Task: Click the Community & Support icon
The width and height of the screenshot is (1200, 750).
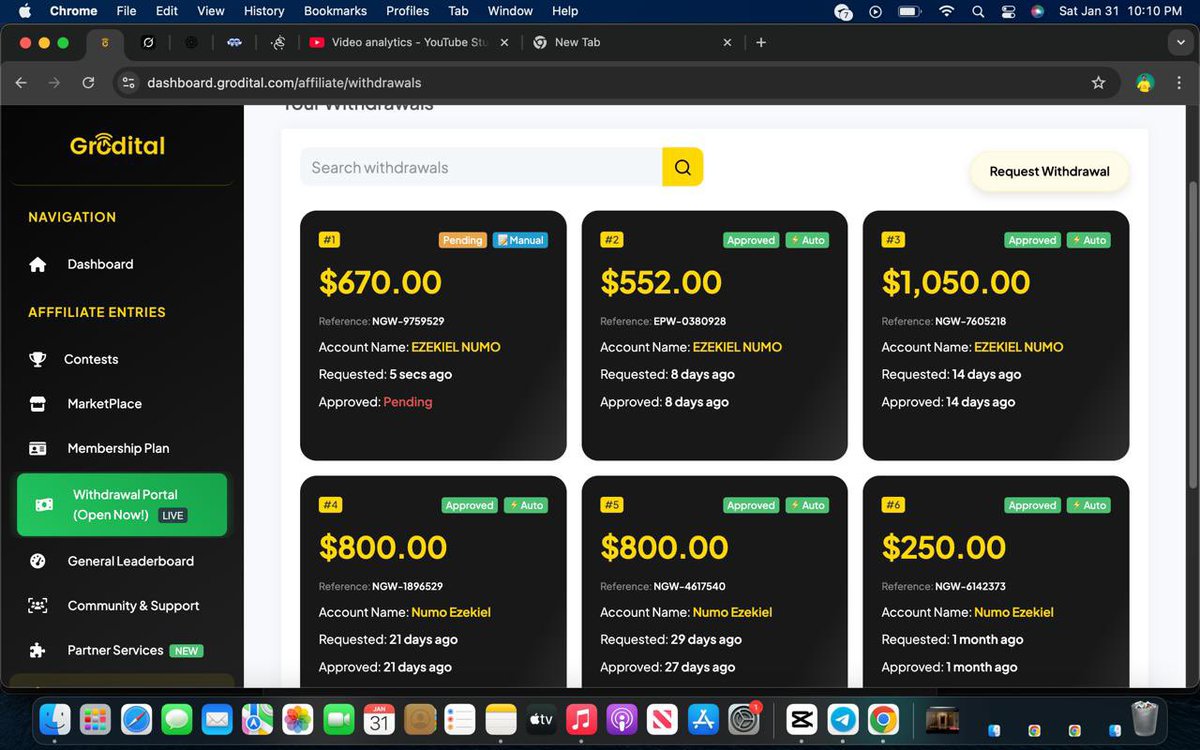Action: tap(38, 606)
